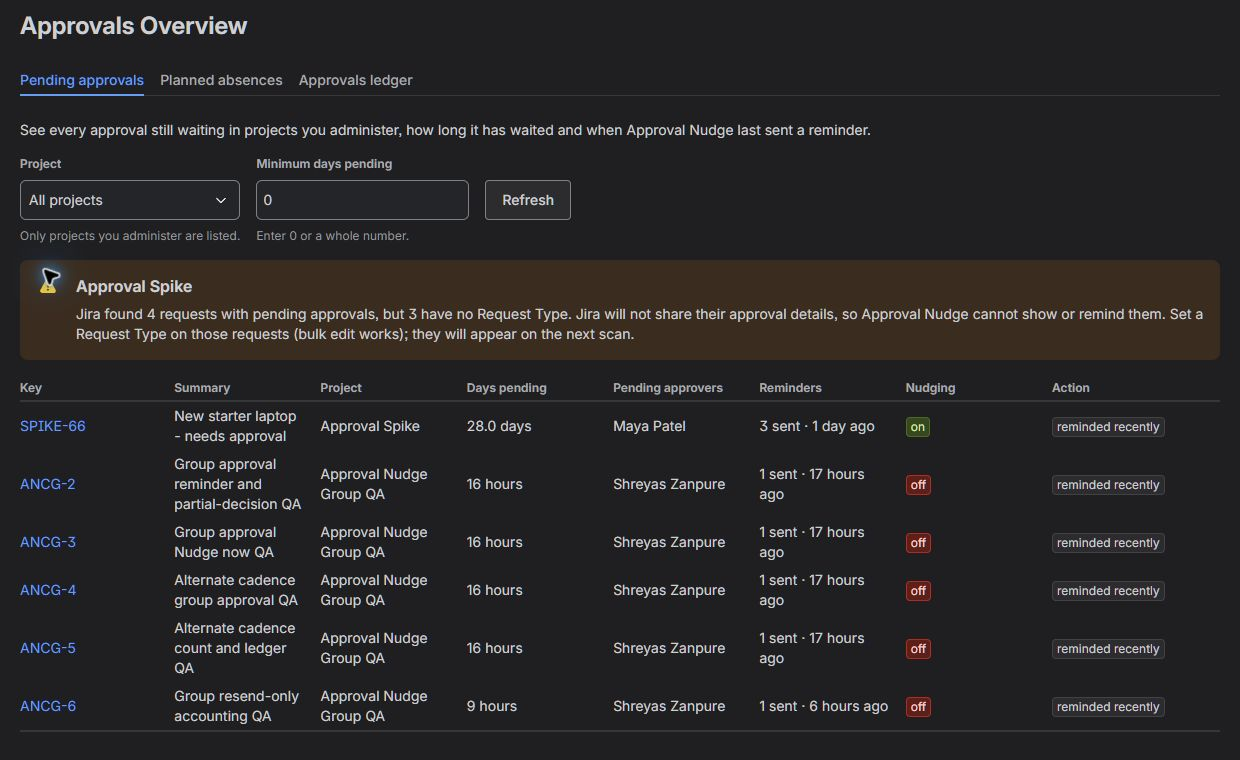The width and height of the screenshot is (1240, 760).
Task: Click Shreyas Zanpure in the ANCG-5 row
Action: 669,648
